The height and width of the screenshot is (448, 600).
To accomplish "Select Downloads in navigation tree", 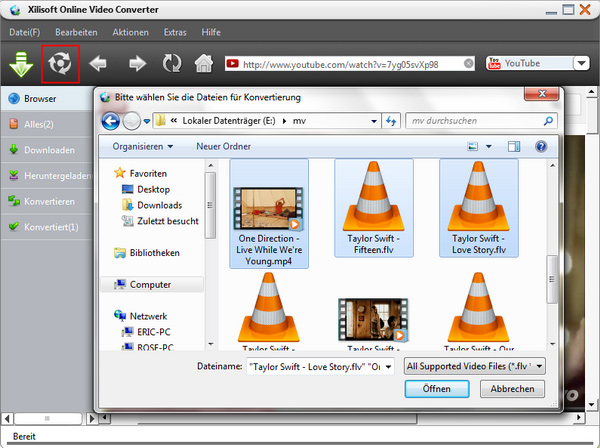I will click(152, 205).
